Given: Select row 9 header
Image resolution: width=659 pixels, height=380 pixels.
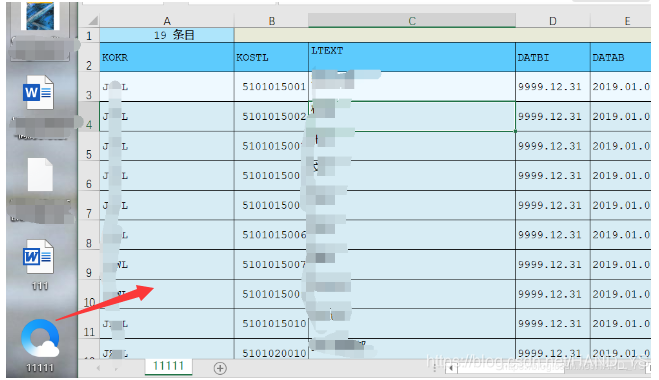Looking at the screenshot, I should [x=89, y=264].
